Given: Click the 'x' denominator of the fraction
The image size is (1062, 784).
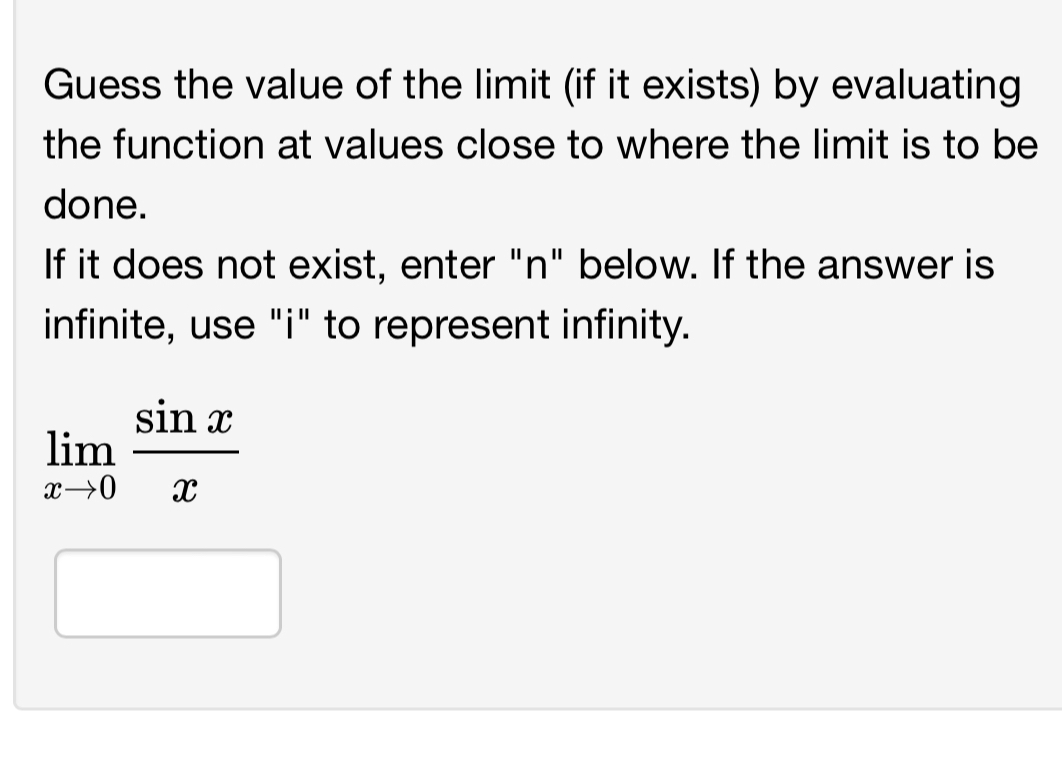Looking at the screenshot, I should coord(186,487).
